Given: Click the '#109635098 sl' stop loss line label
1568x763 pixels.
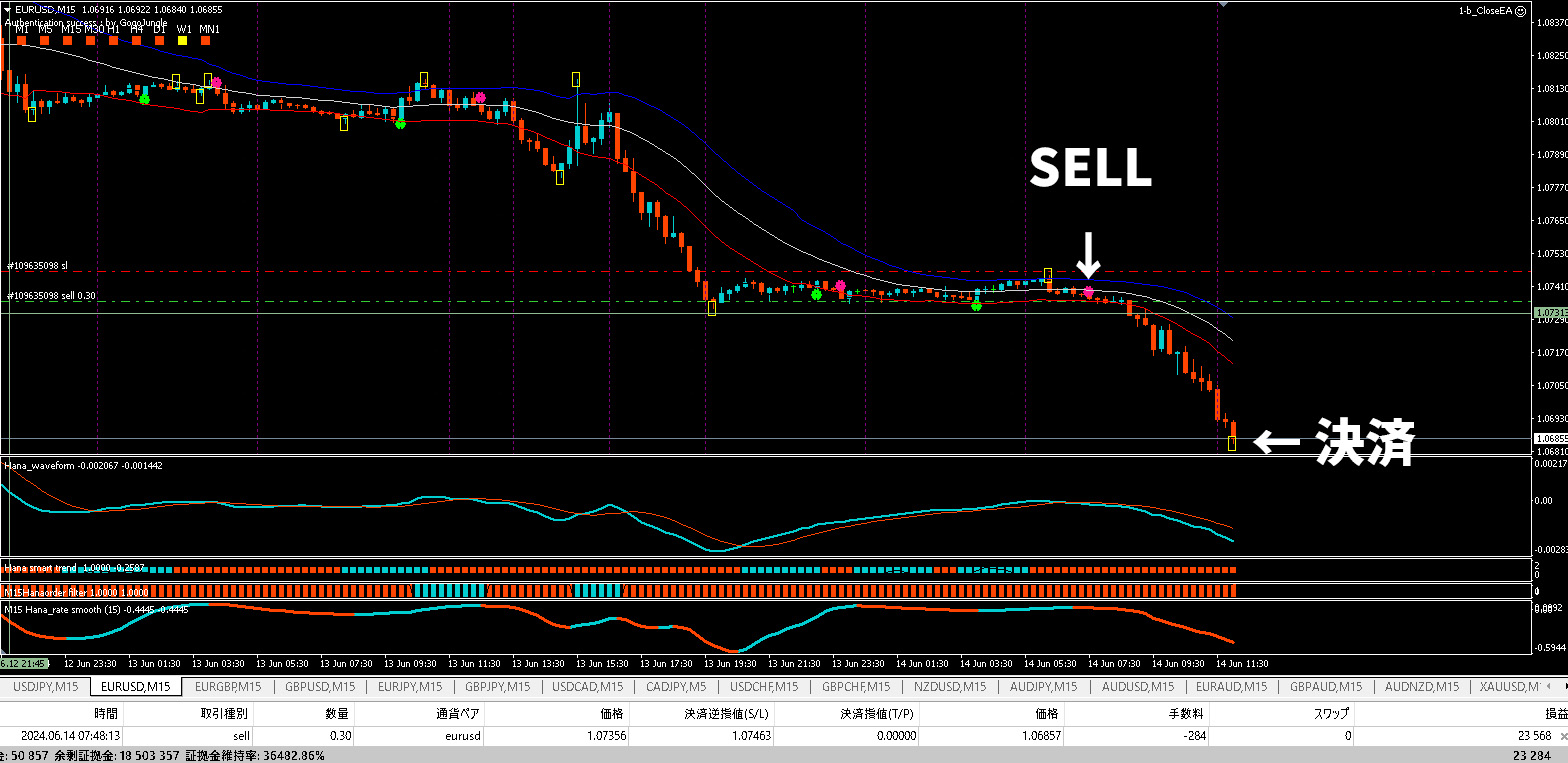Looking at the screenshot, I should 37,266.
